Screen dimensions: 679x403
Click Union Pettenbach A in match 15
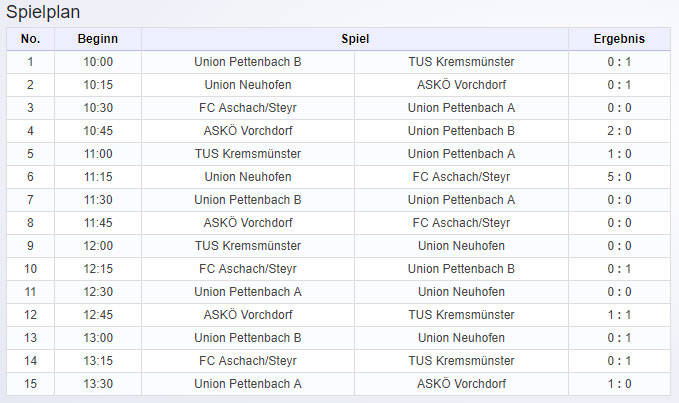(x=248, y=384)
